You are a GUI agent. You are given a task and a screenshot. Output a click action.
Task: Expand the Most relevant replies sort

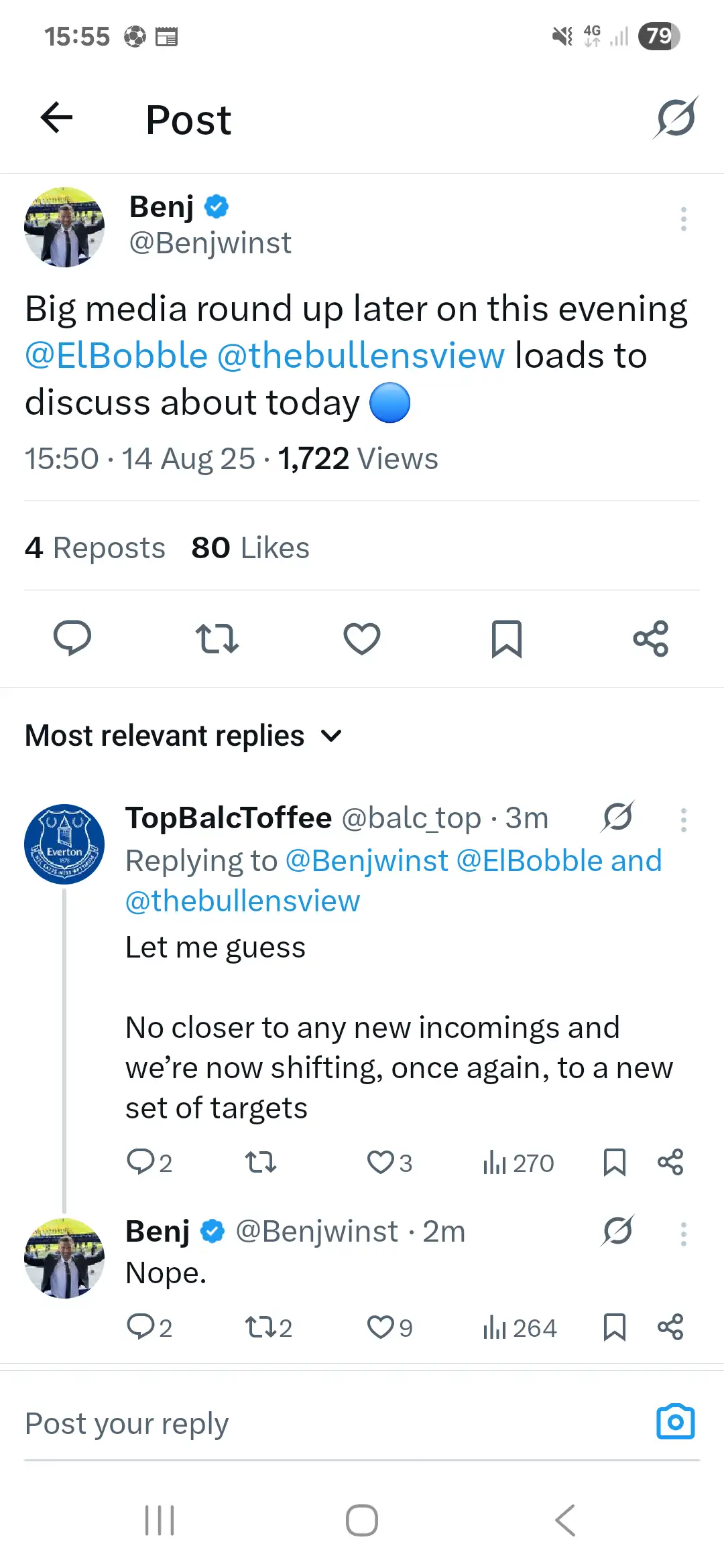184,736
